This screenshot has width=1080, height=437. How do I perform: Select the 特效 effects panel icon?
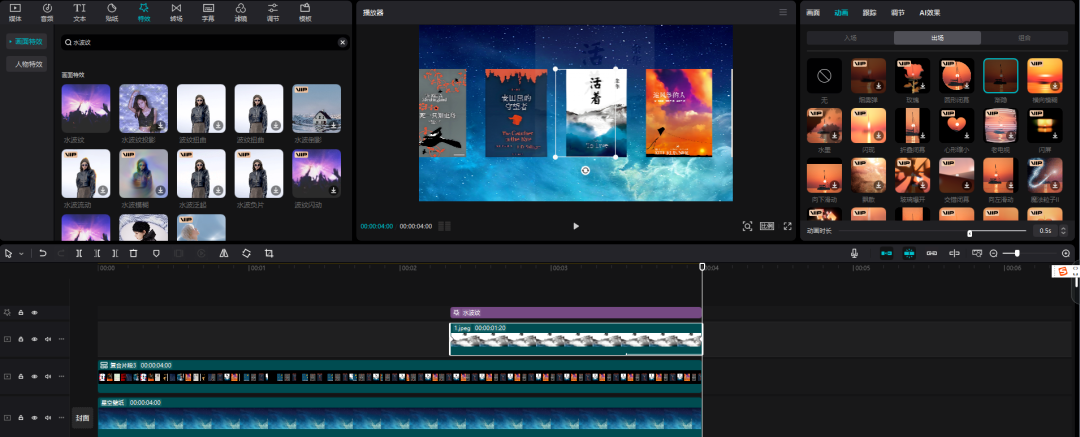(144, 12)
